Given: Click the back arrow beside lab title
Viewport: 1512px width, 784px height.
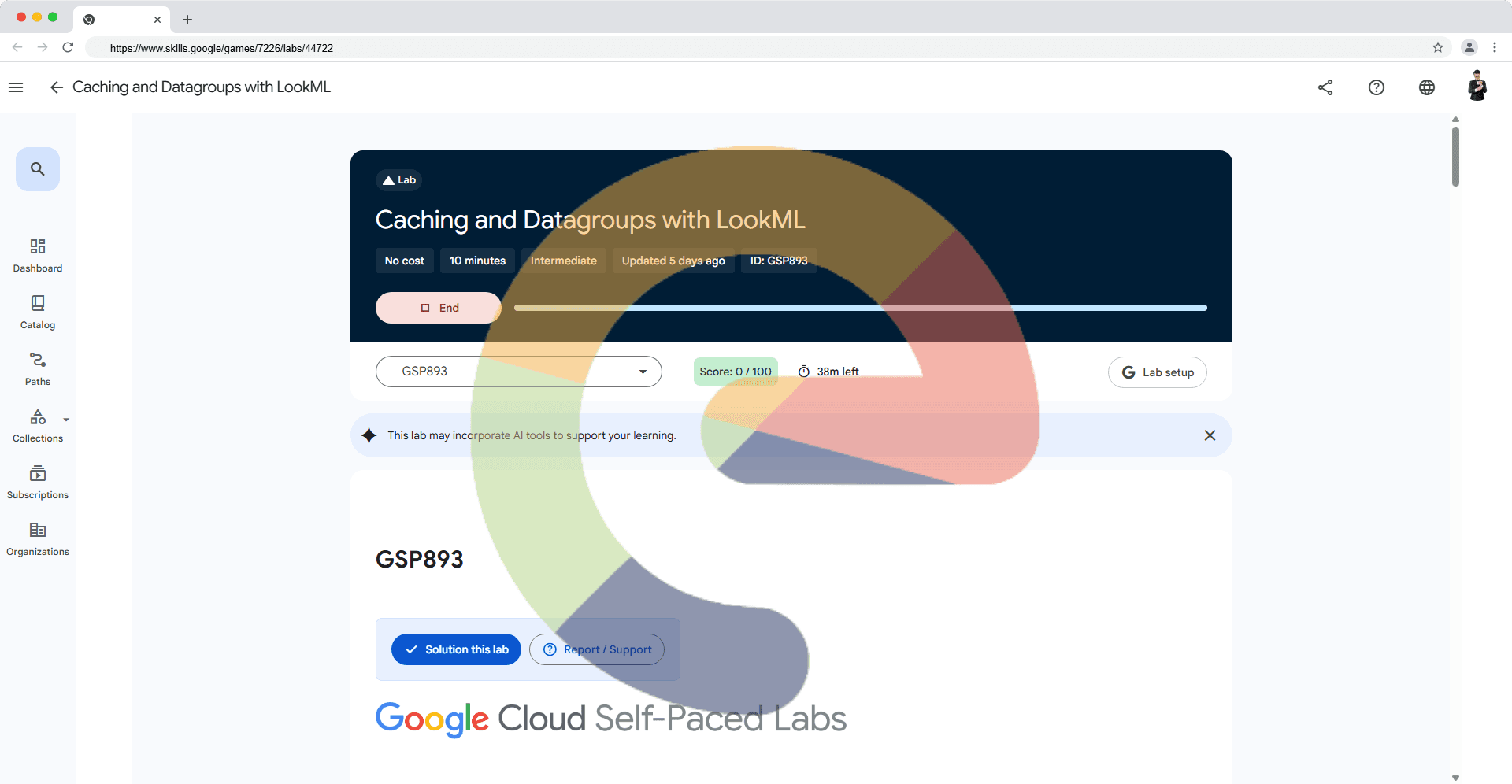Looking at the screenshot, I should (x=56, y=87).
